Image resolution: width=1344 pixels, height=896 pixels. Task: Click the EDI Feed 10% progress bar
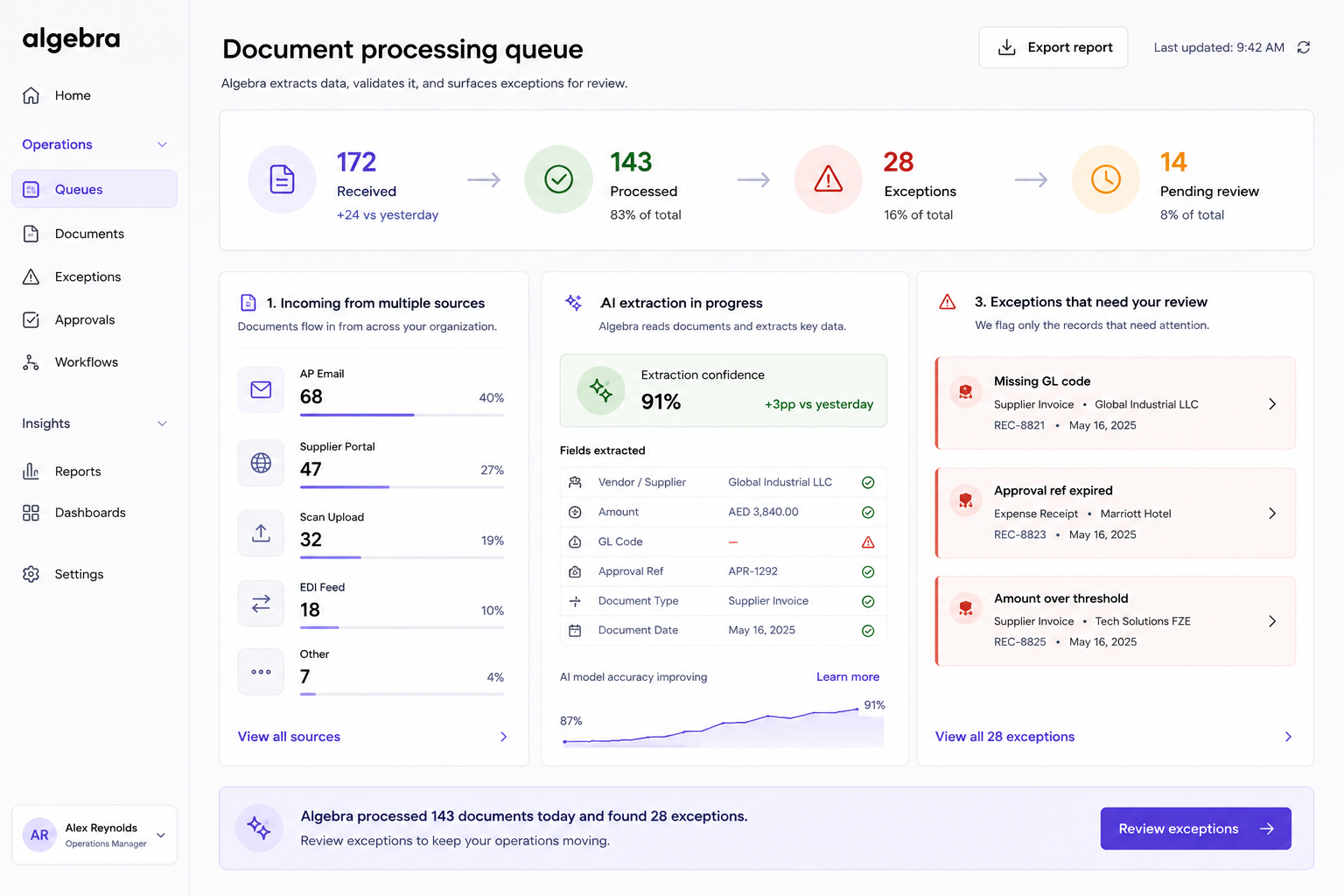(402, 627)
